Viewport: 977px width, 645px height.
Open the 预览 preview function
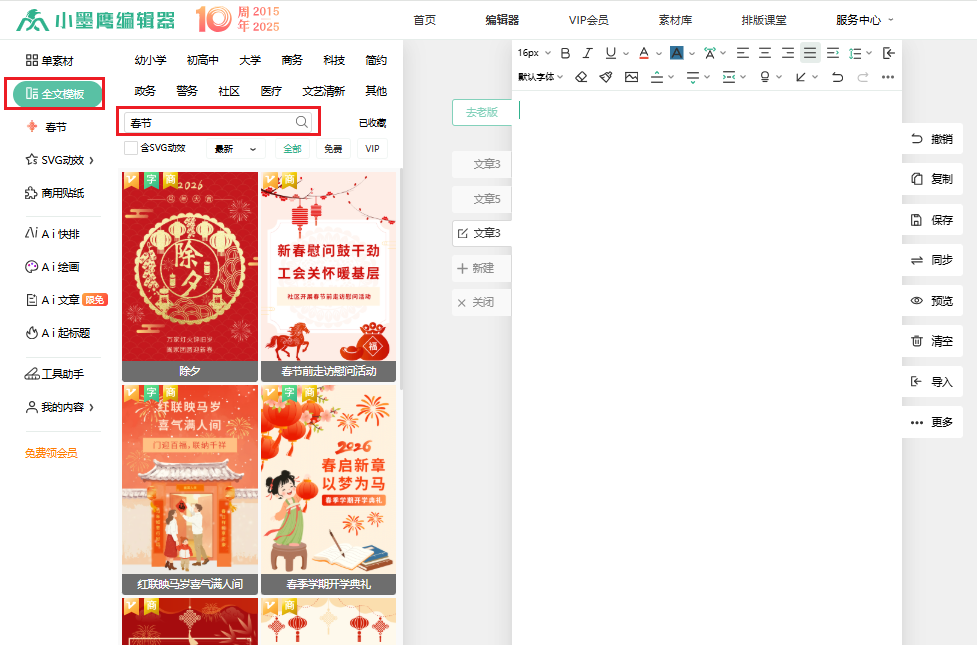(931, 300)
